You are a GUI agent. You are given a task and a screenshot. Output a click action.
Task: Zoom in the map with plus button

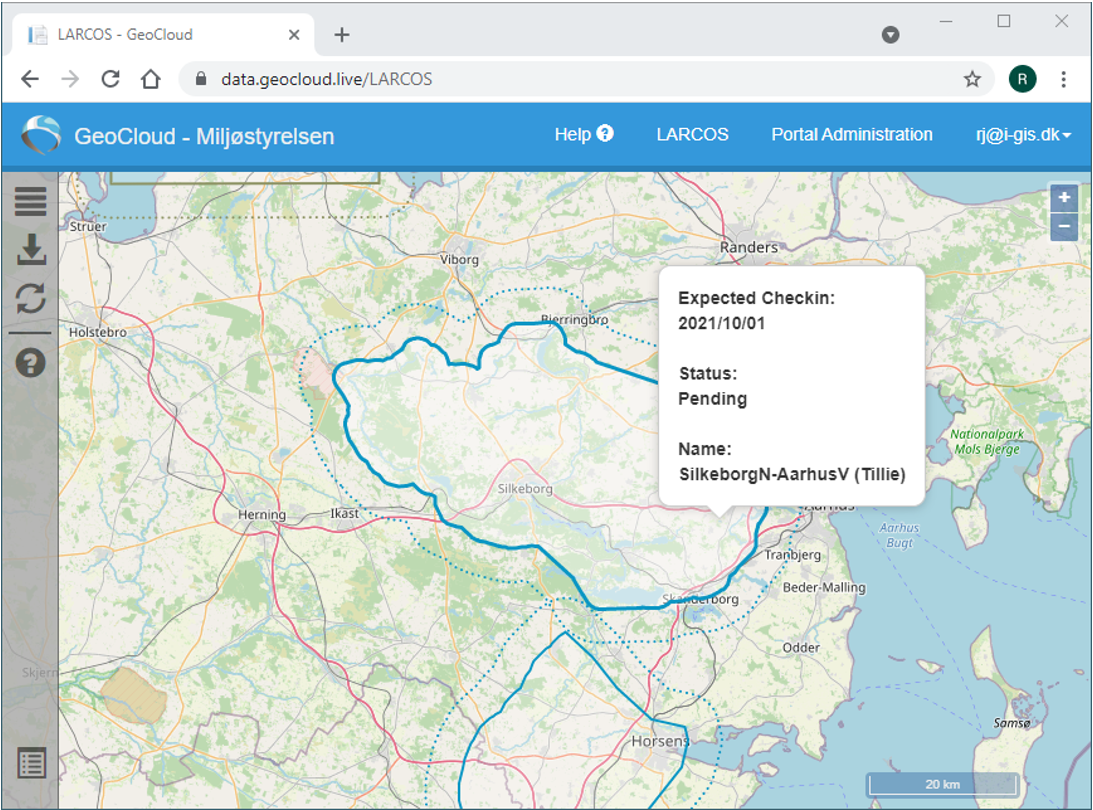click(1064, 198)
